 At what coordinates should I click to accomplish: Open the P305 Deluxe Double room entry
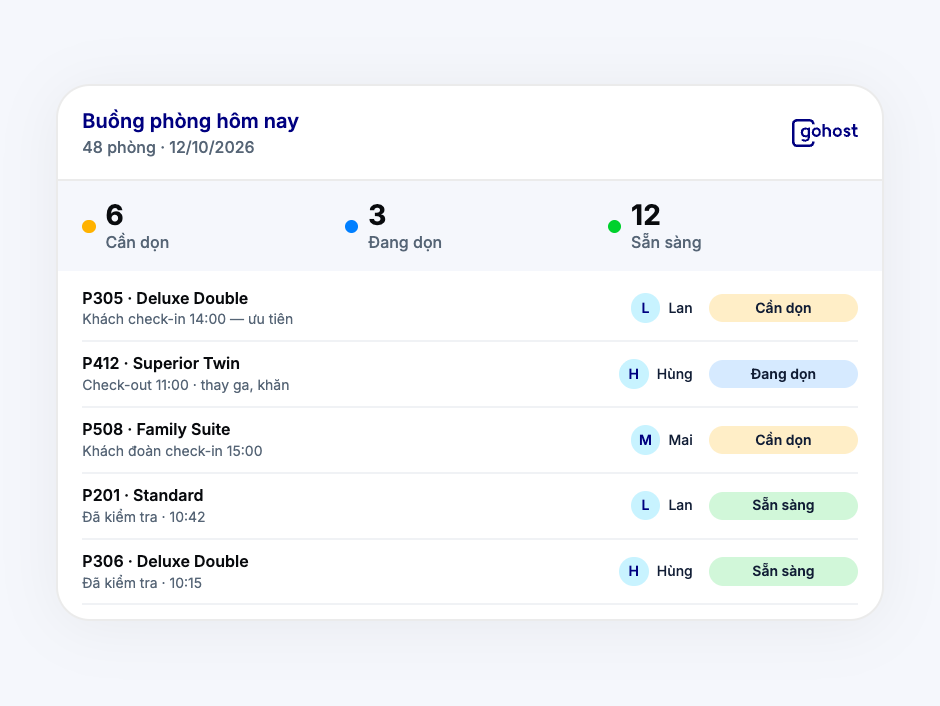click(470, 308)
